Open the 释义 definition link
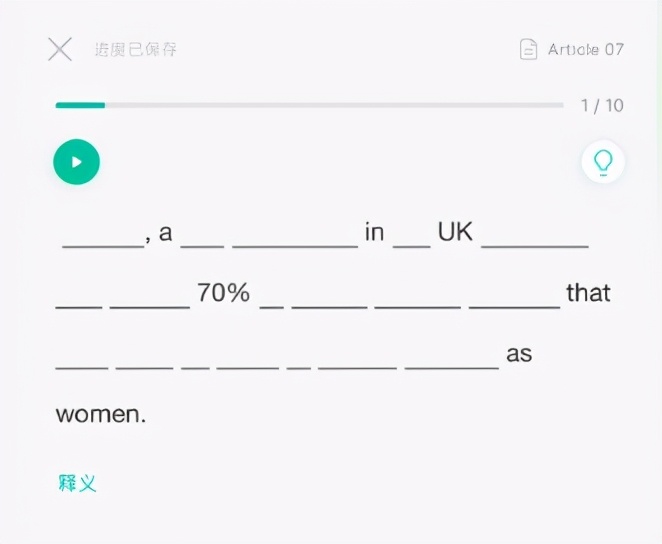Viewport: 662px width, 544px height. 77,483
